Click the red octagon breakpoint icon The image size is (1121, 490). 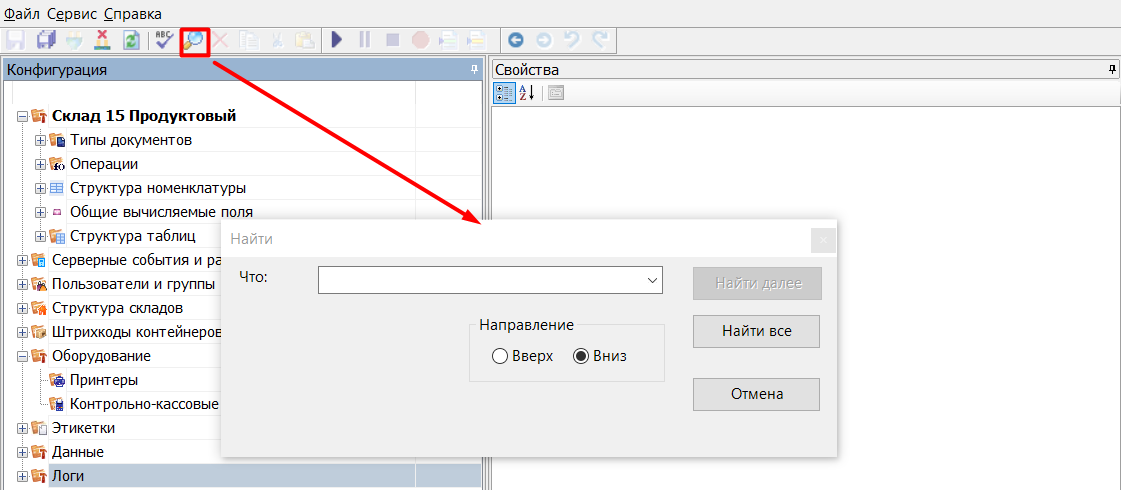(x=420, y=40)
